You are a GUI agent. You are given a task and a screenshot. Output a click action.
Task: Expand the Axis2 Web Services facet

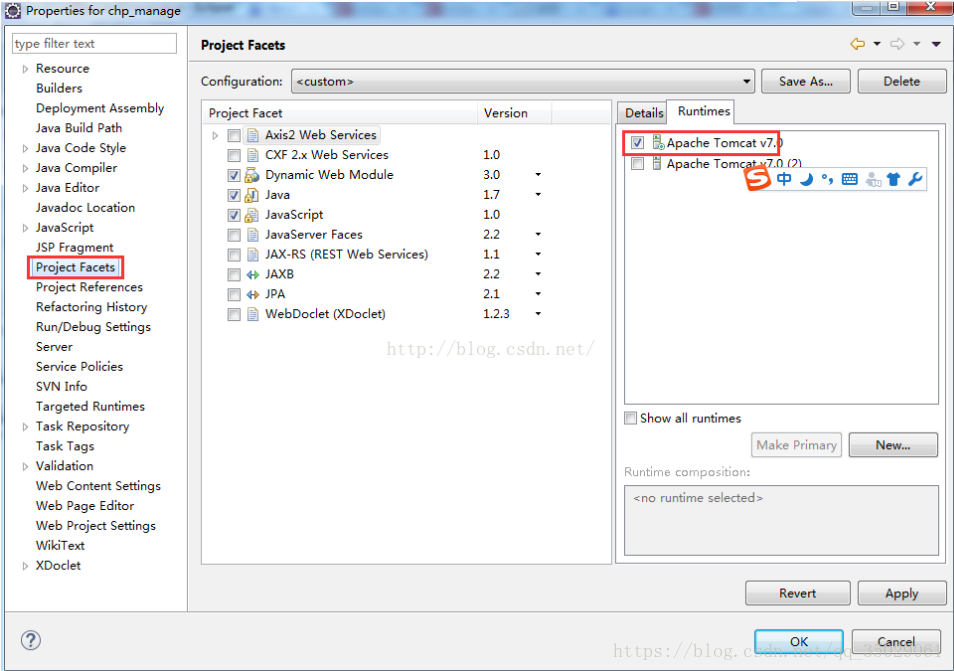pos(215,135)
